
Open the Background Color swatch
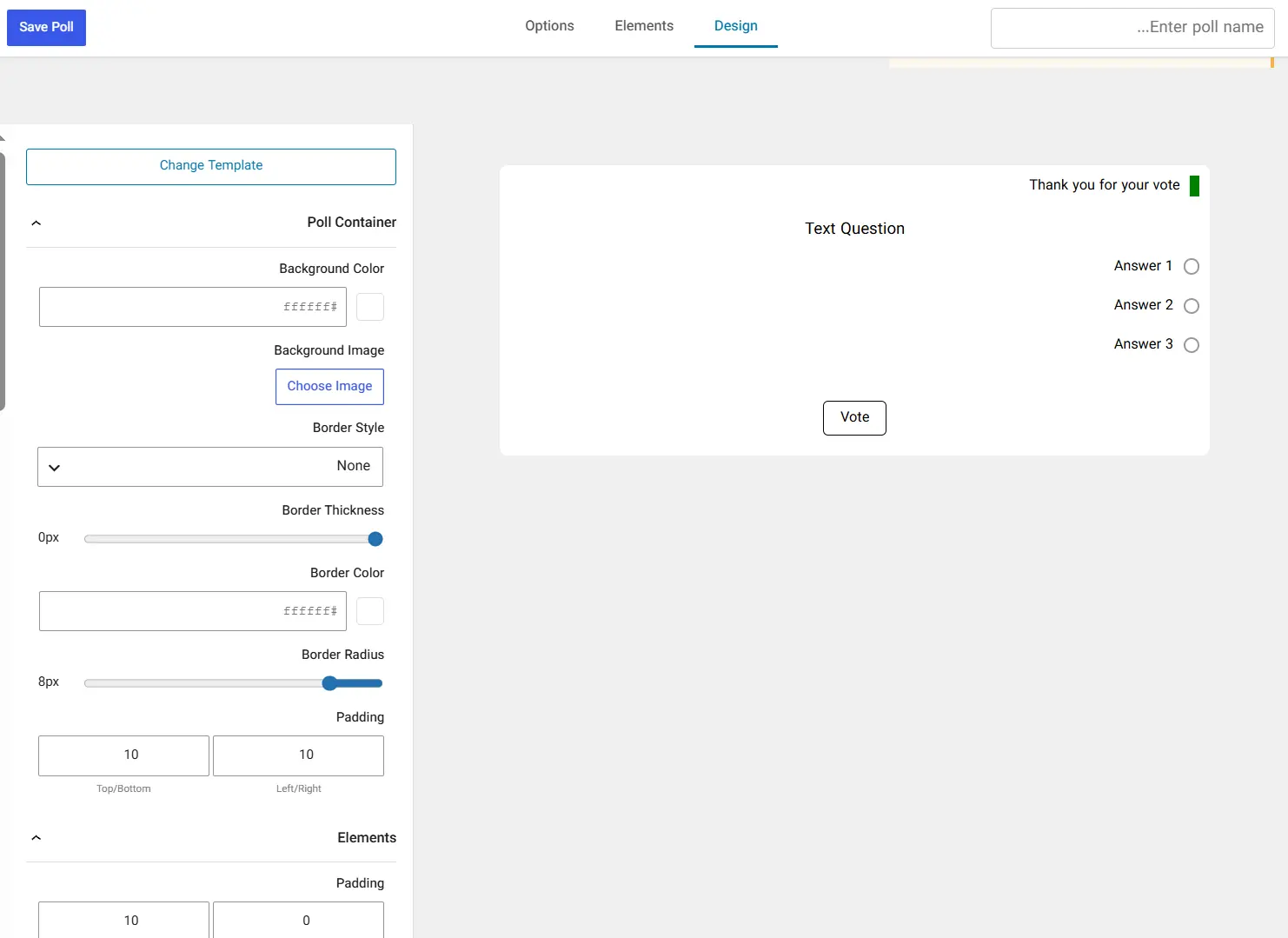(x=370, y=307)
